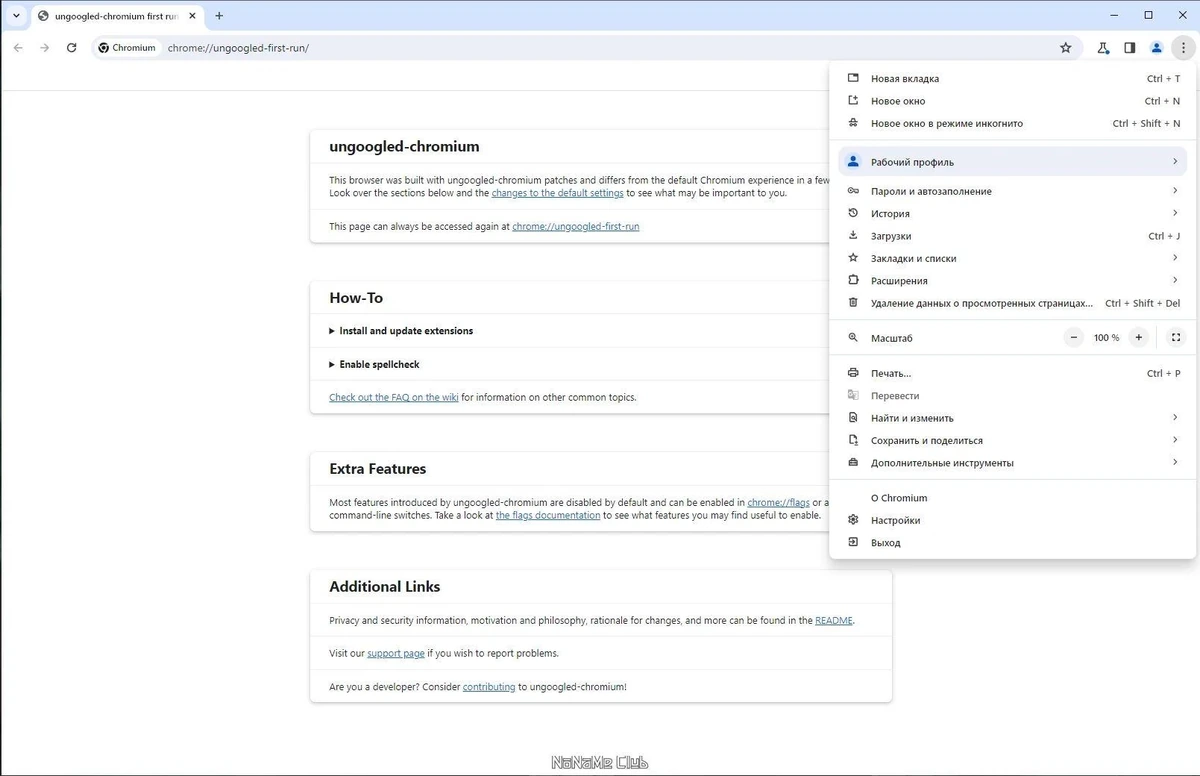The width and height of the screenshot is (1200, 776).
Task: Choose Новое окно menu entry
Action: click(x=1012, y=101)
